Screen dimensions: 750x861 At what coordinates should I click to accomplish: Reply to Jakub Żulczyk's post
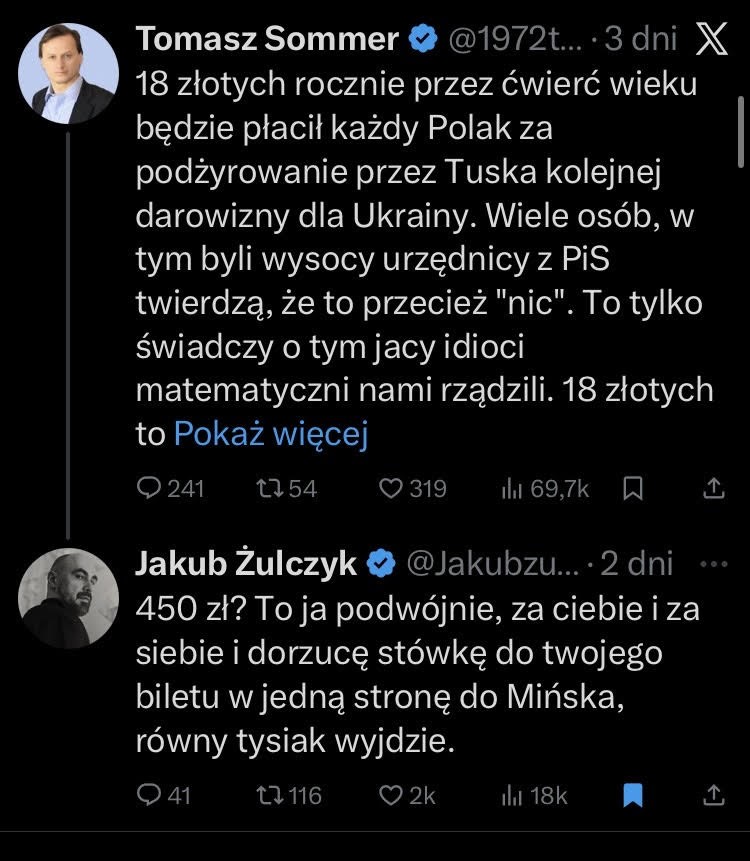point(149,795)
